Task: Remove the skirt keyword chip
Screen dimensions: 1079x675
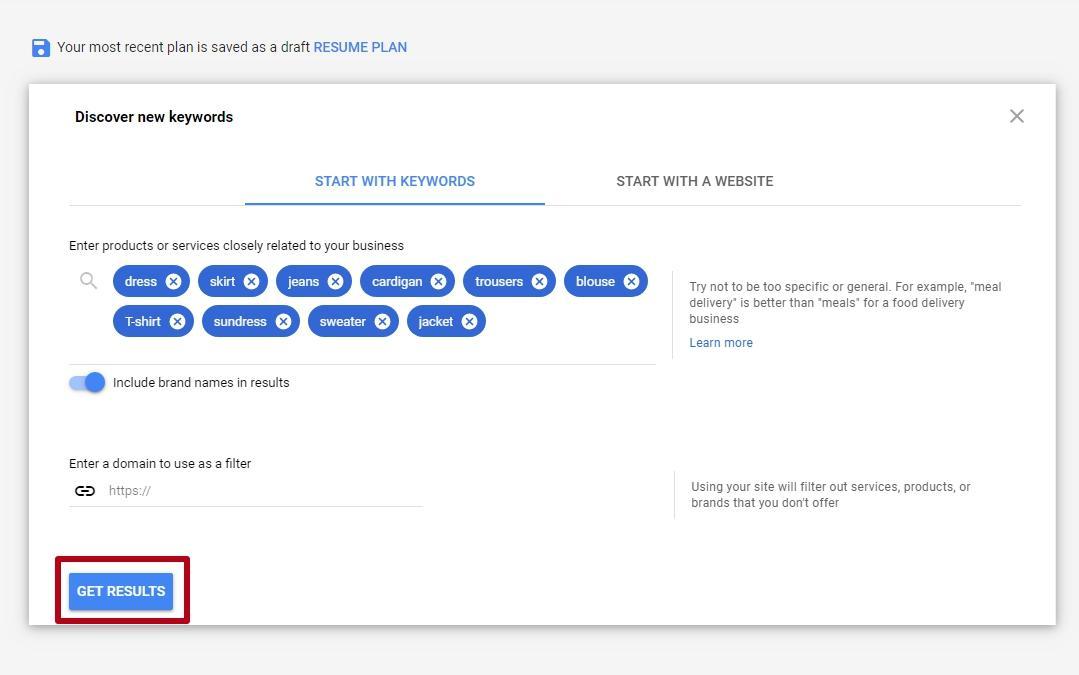Action: coord(251,281)
